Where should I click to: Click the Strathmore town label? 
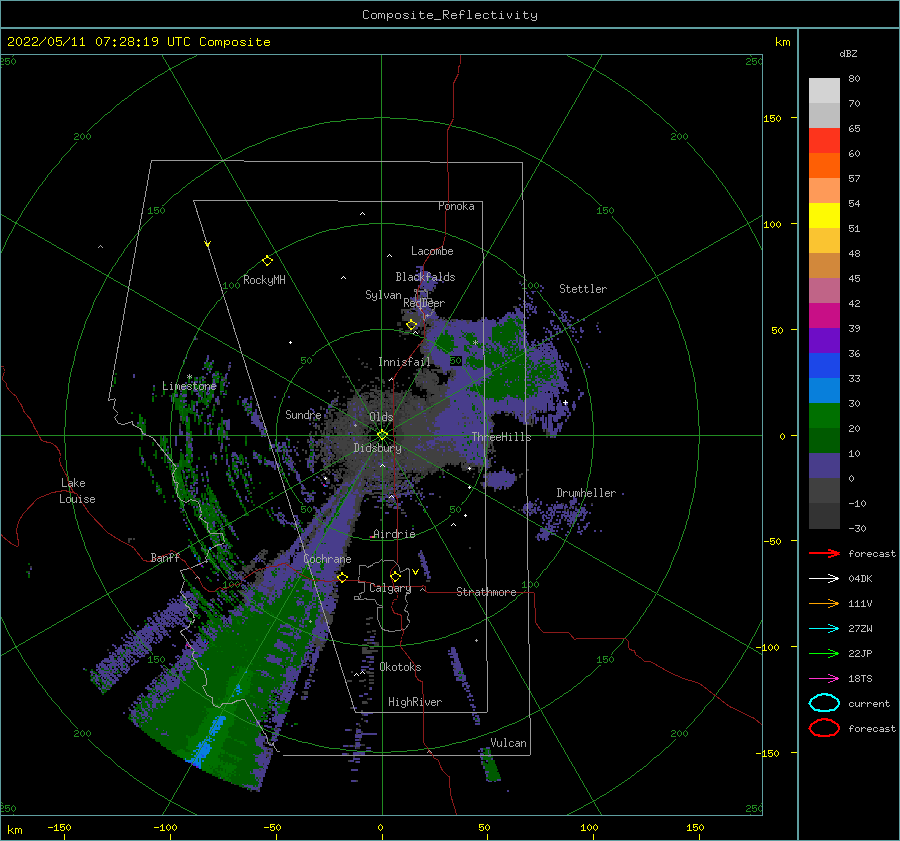486,592
